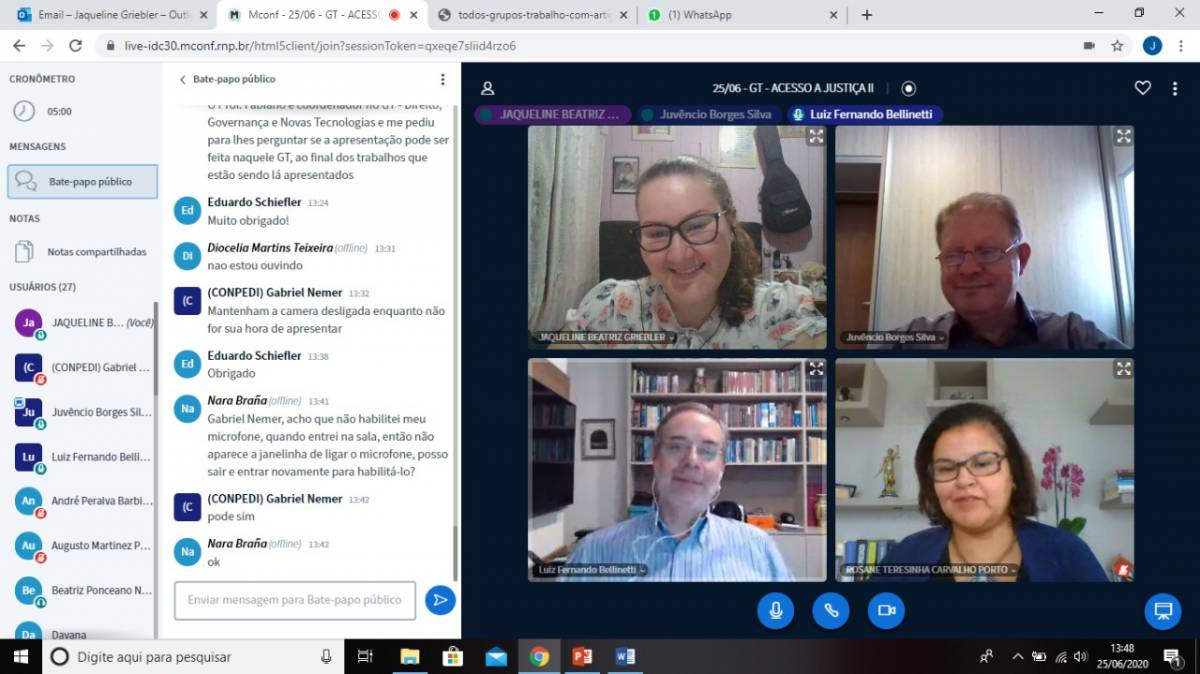Open chat options three-dot menu
This screenshot has height=674, width=1200.
[x=443, y=79]
